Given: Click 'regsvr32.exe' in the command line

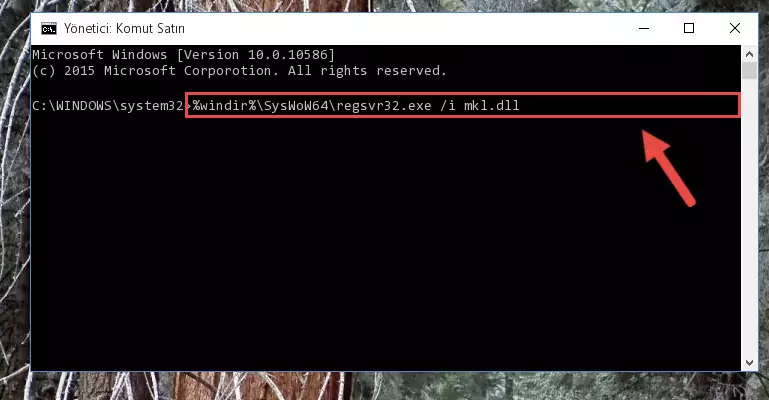Looking at the screenshot, I should point(384,105).
